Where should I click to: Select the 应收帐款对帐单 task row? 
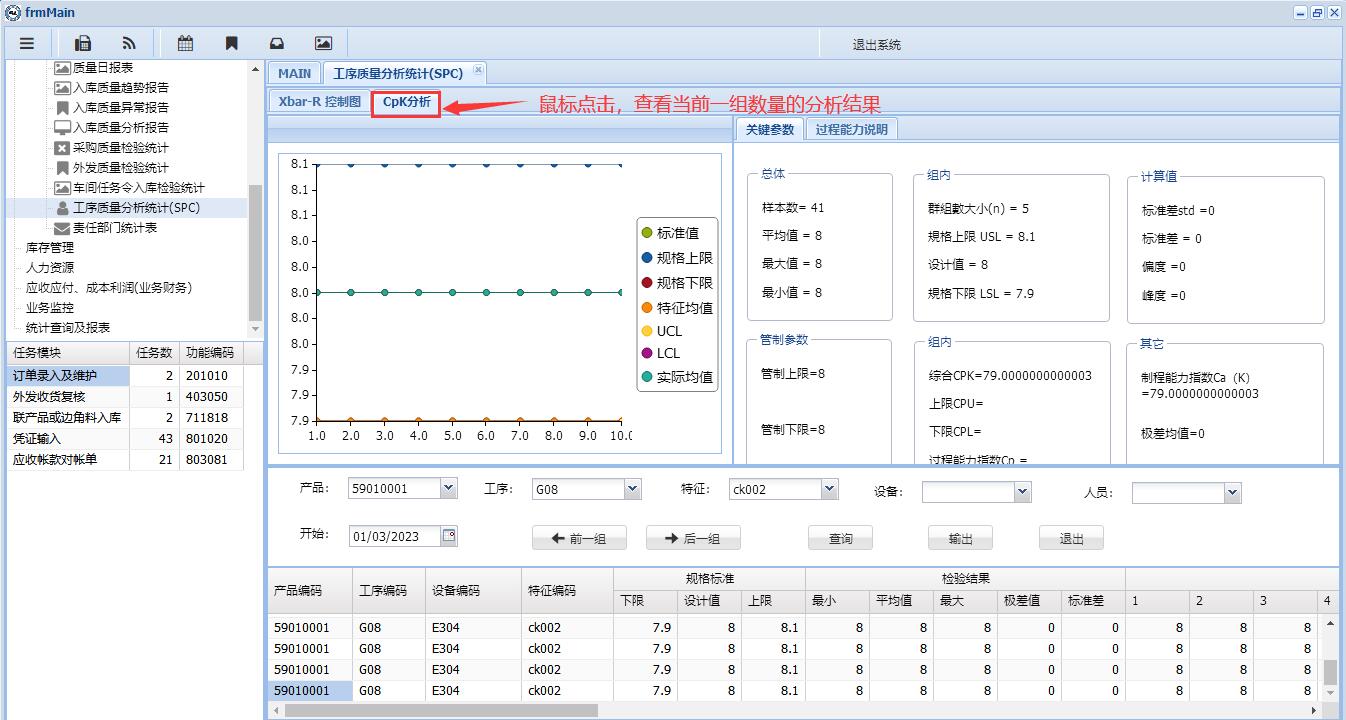(x=125, y=460)
